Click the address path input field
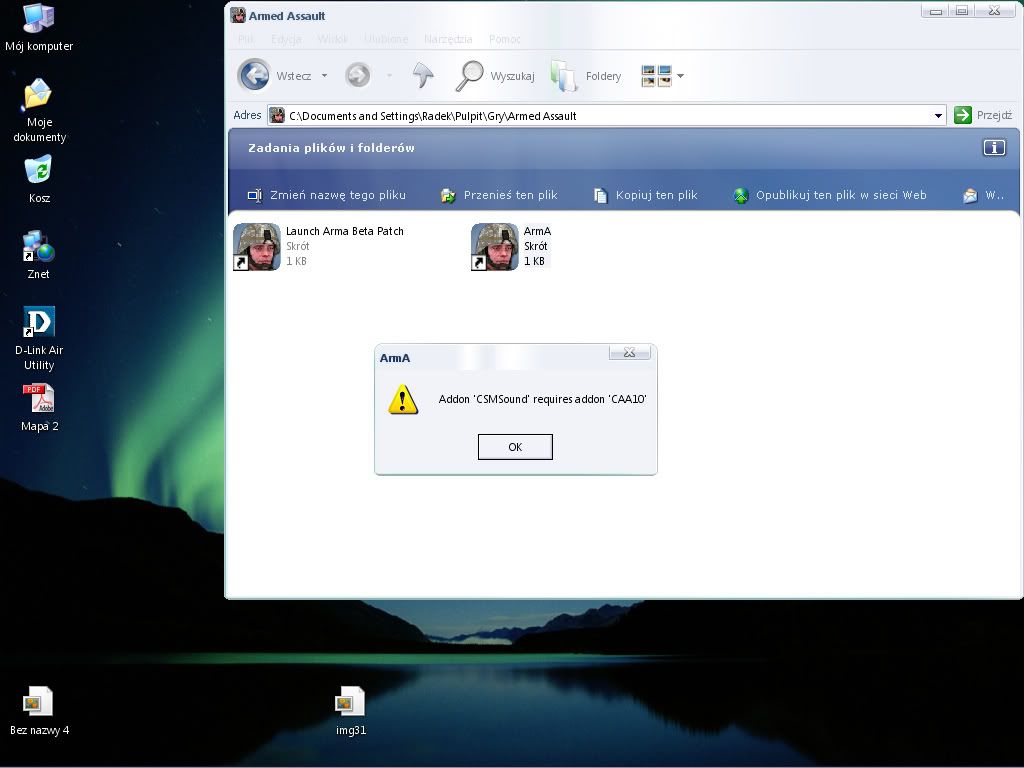This screenshot has width=1024, height=768. point(606,116)
